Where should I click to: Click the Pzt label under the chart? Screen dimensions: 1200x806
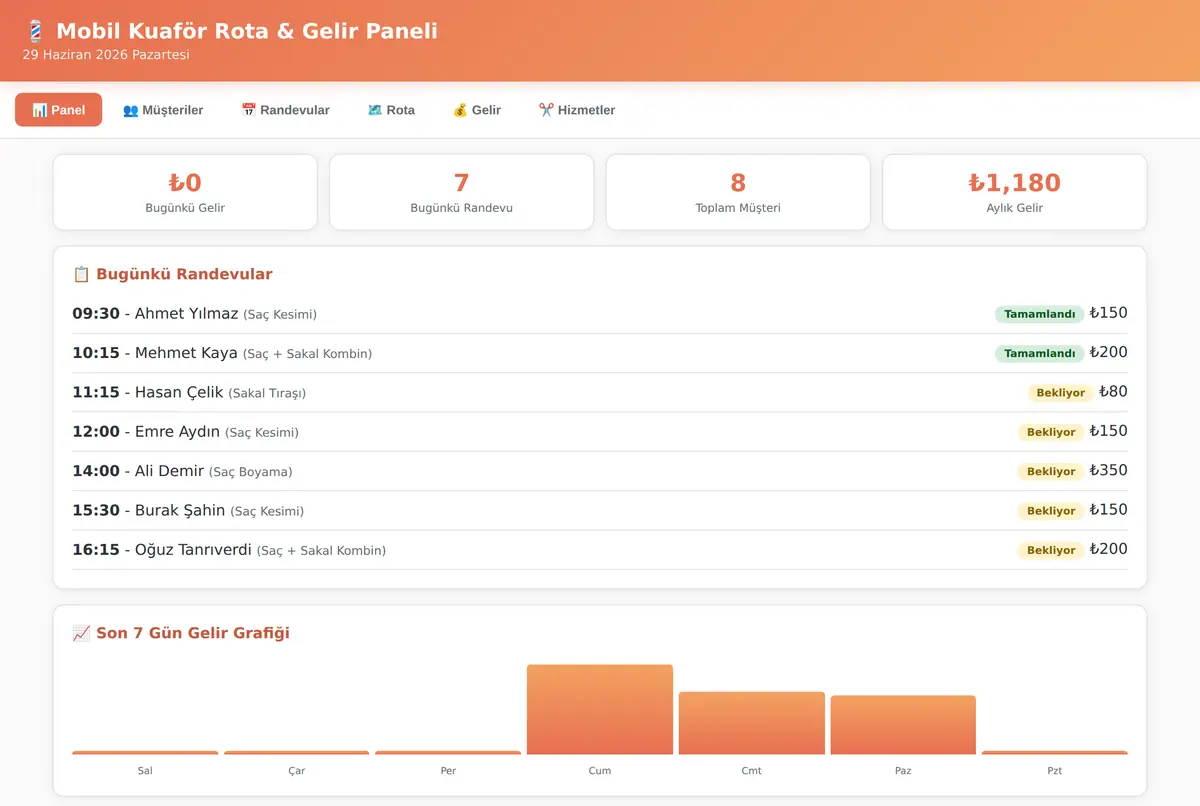pyautogui.click(x=1055, y=771)
